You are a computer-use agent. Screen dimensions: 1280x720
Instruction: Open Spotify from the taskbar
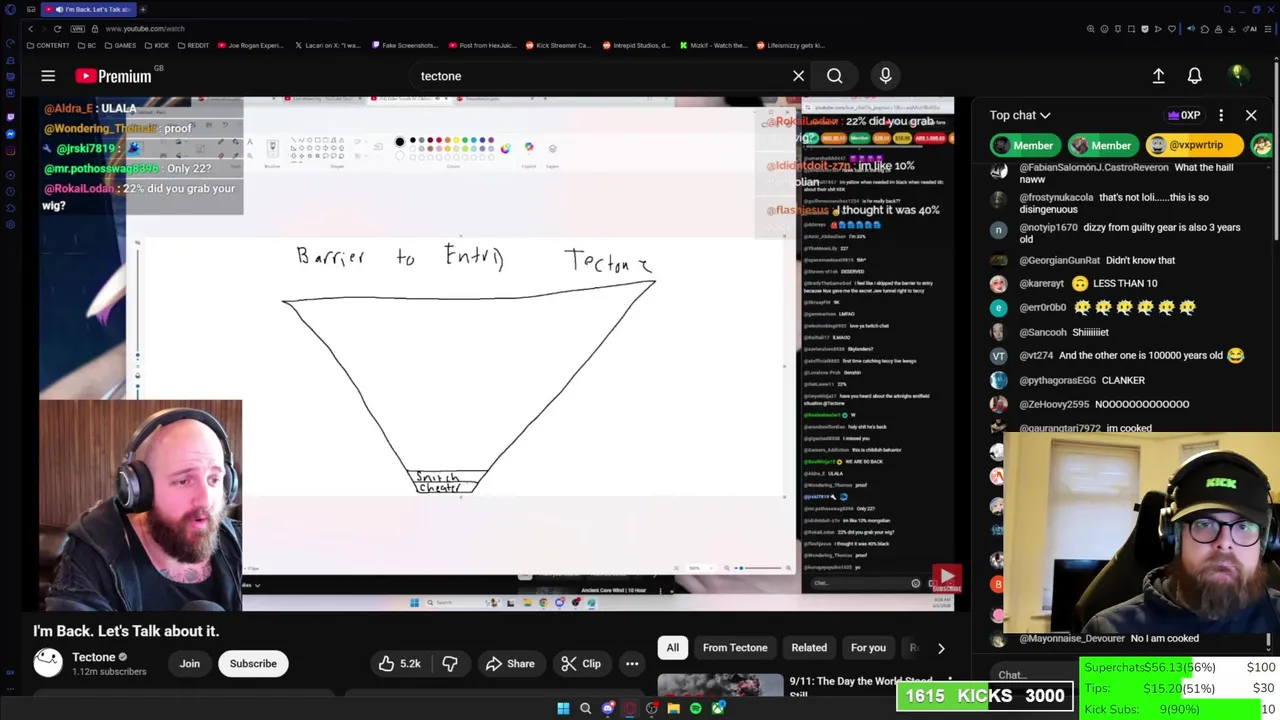pyautogui.click(x=696, y=709)
